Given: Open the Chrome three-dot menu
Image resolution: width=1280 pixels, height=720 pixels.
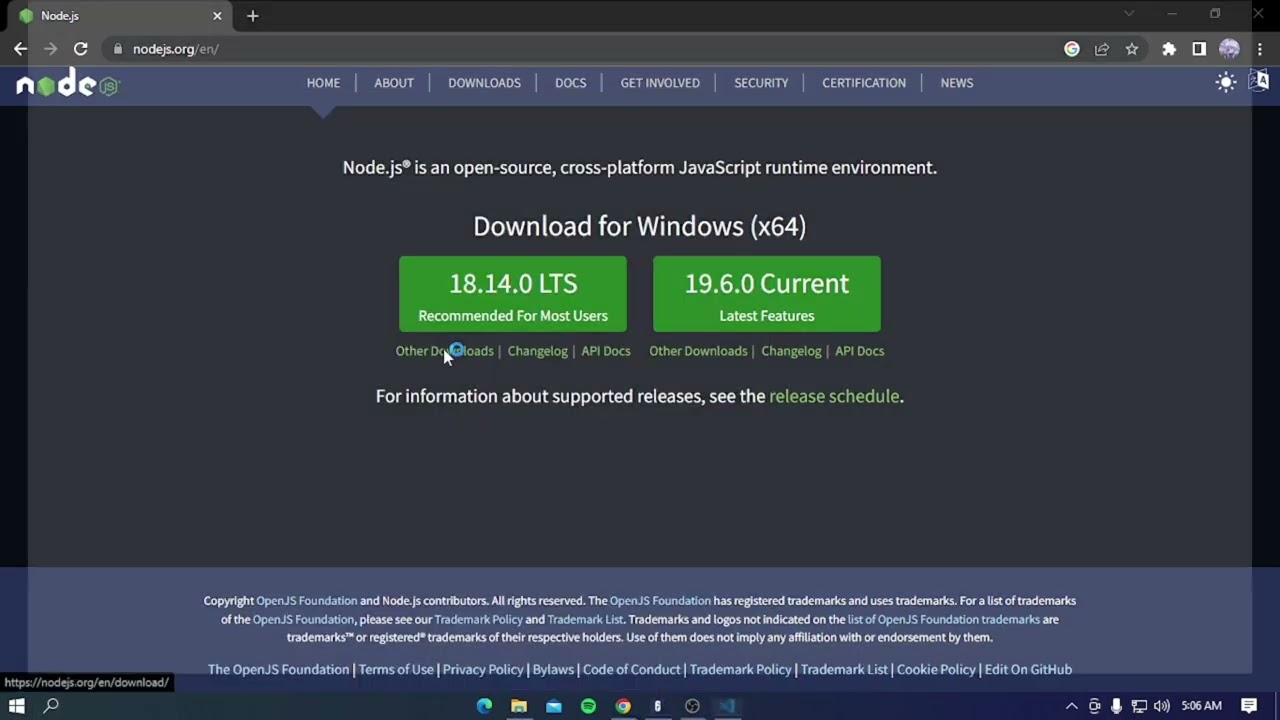Looking at the screenshot, I should 1259,49.
